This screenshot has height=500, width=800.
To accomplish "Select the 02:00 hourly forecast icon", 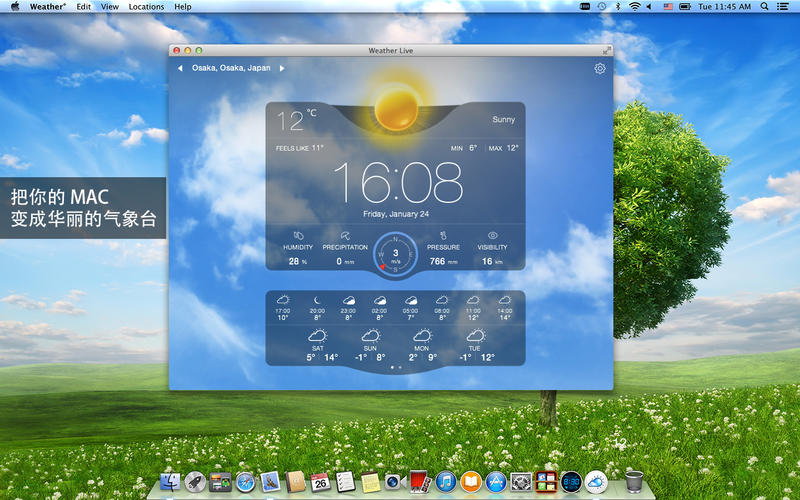I will [x=380, y=301].
